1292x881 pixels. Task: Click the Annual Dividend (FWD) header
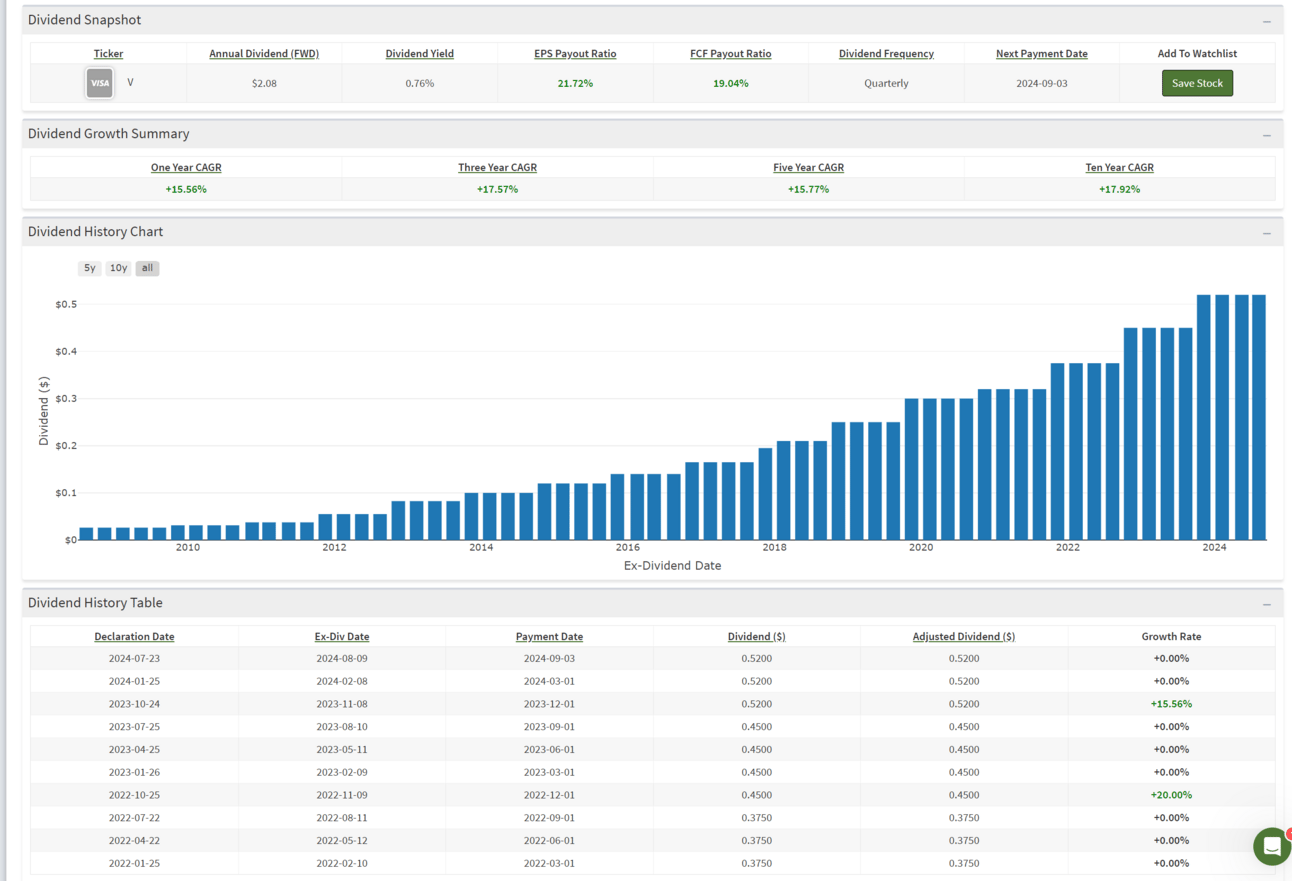click(264, 54)
